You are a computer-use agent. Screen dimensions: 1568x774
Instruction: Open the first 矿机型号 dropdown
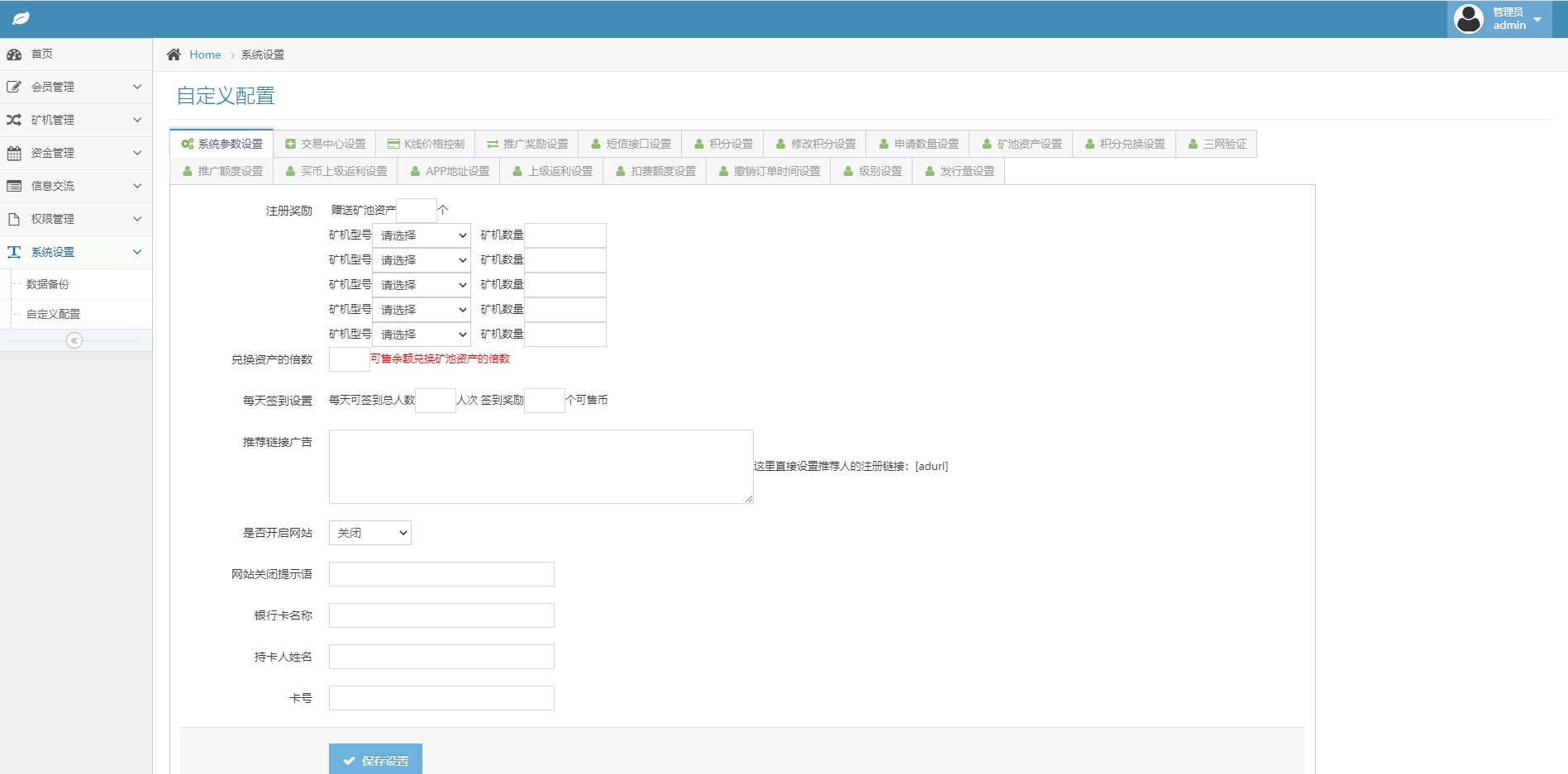pyautogui.click(x=422, y=235)
